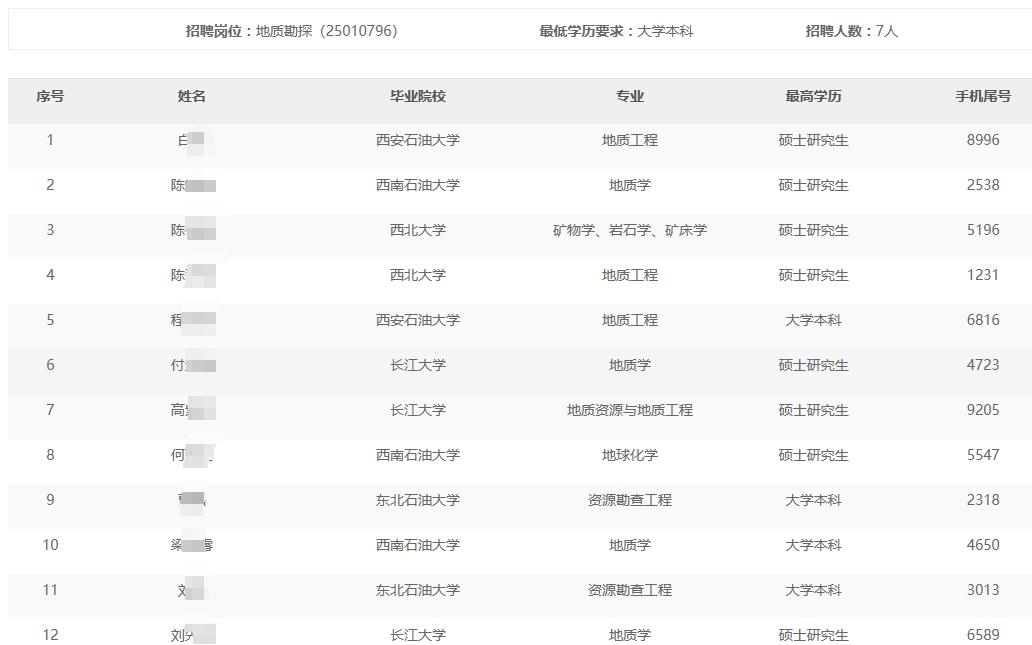Click phone tail number 2538
Viewport: 1032px width, 645px height.
coord(983,185)
